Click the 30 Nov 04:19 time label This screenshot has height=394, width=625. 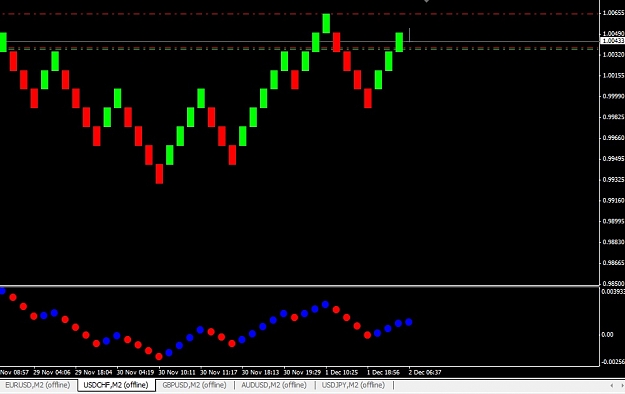135,372
